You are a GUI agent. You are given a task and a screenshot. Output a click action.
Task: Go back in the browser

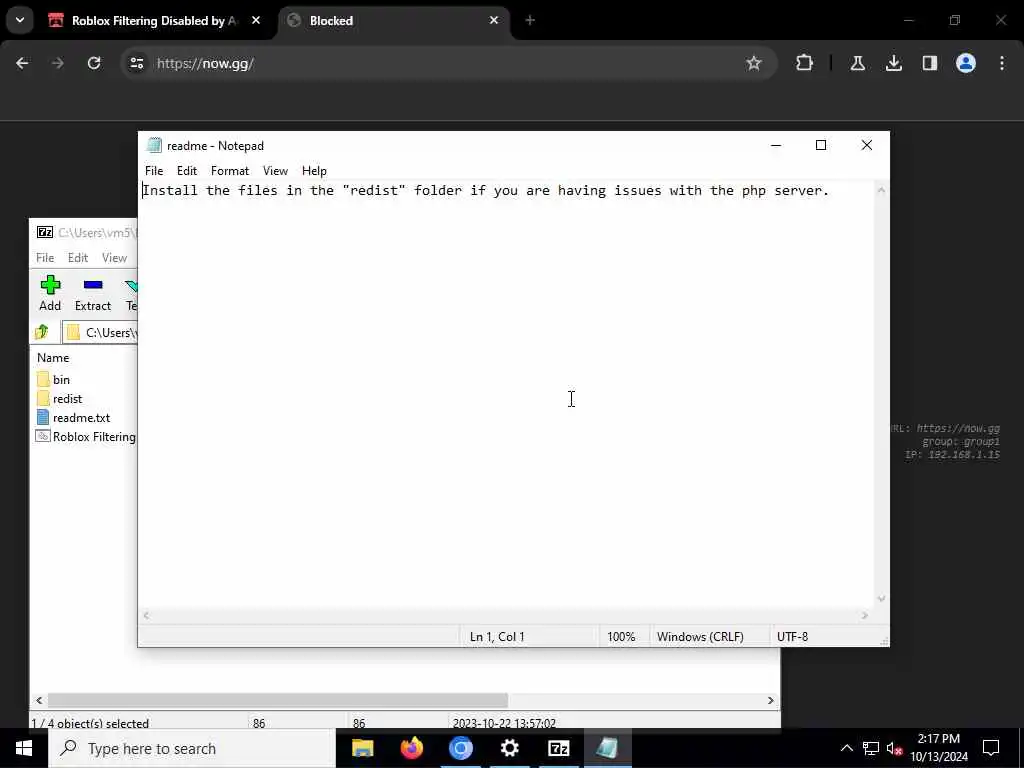(22, 63)
